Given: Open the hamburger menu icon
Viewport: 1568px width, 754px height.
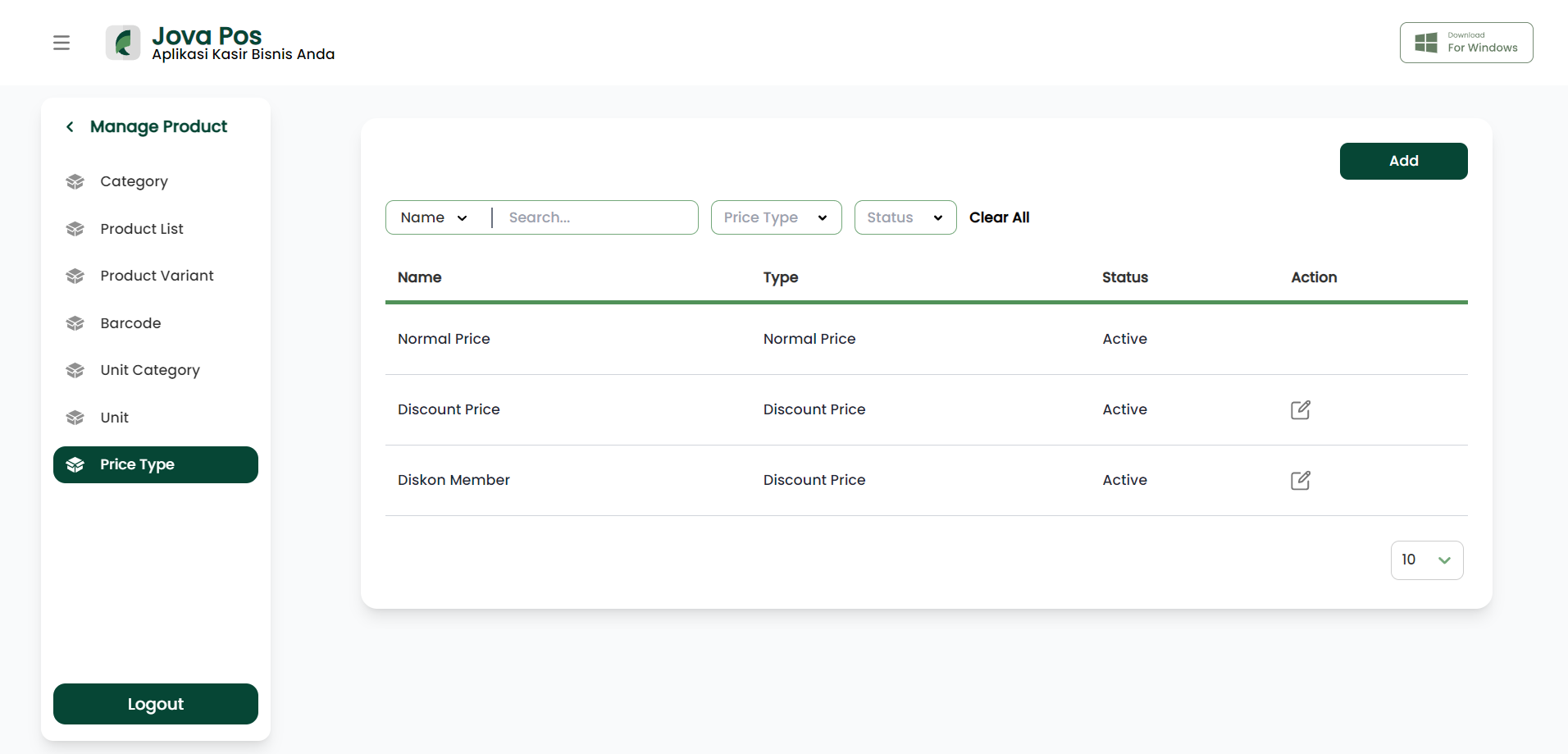Looking at the screenshot, I should click(x=62, y=43).
